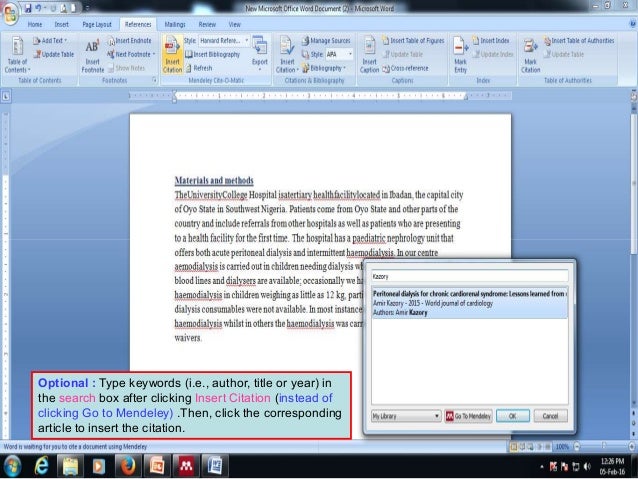Open the Mendeley Export button

point(260,53)
